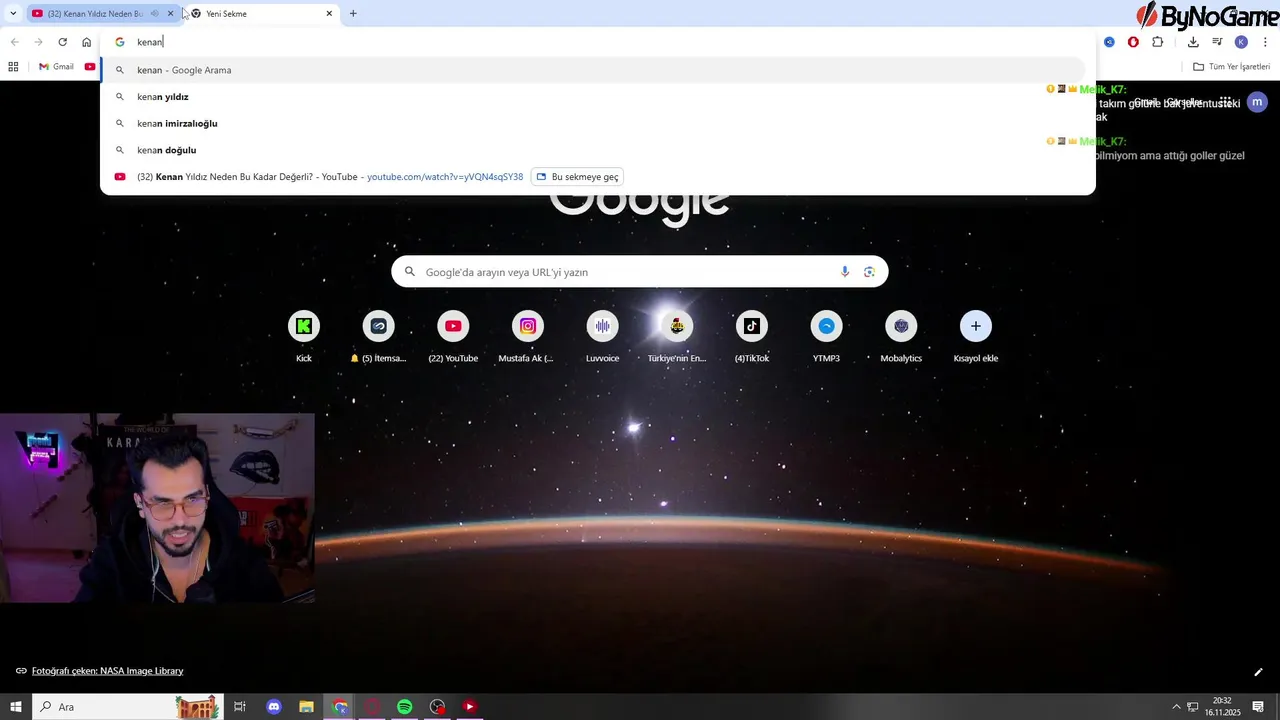Open File Explorer from the taskbar

[306, 707]
